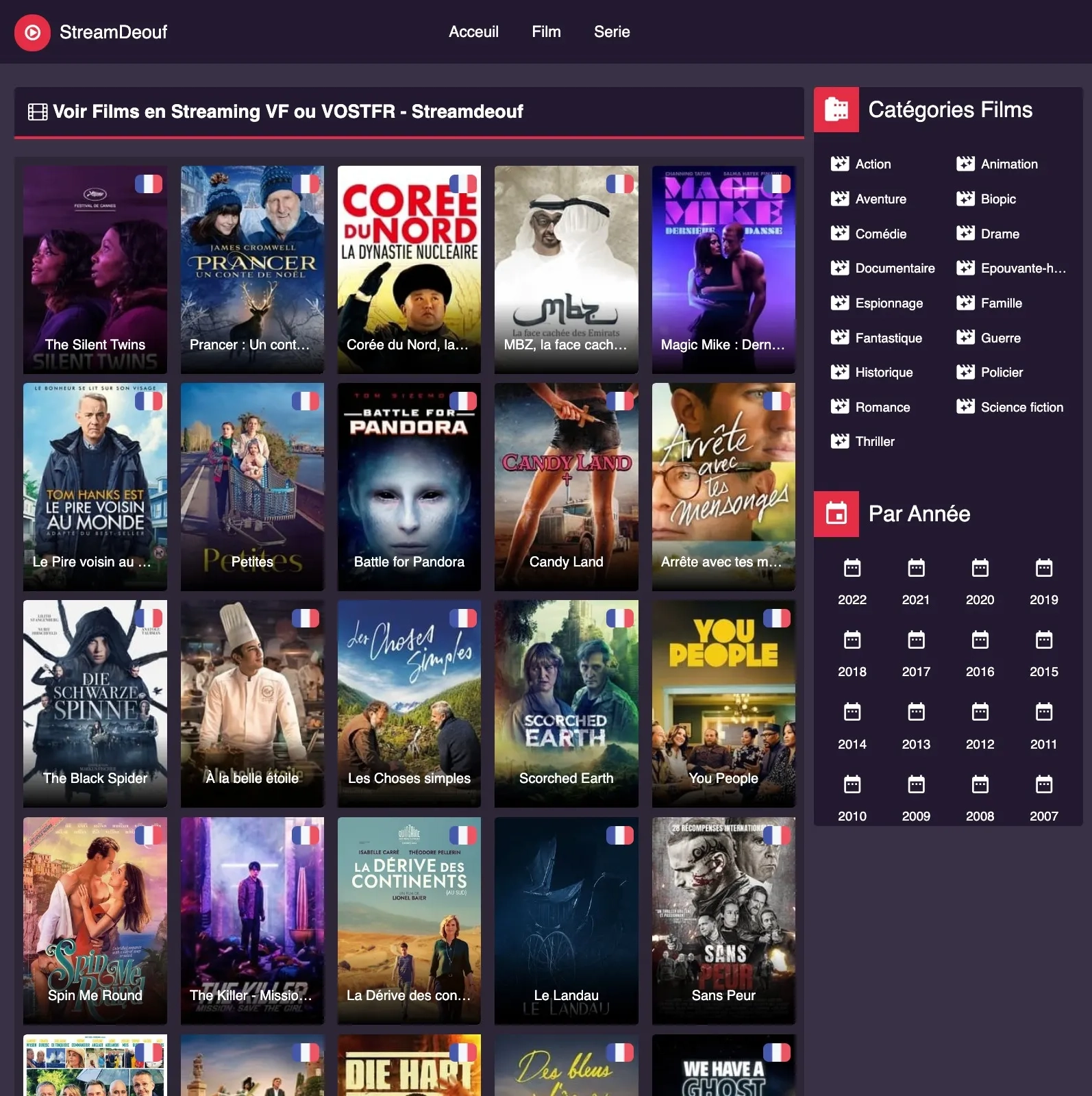The width and height of the screenshot is (1092, 1096).
Task: Click the clapperboard icon next to Comédie
Action: coord(839,234)
